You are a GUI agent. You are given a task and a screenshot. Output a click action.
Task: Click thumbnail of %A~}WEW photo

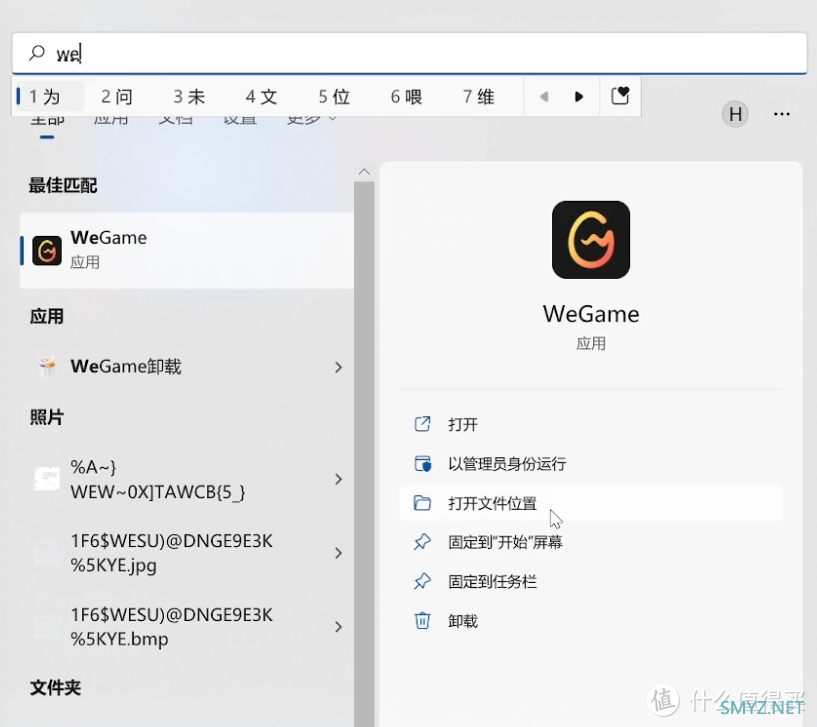click(47, 479)
